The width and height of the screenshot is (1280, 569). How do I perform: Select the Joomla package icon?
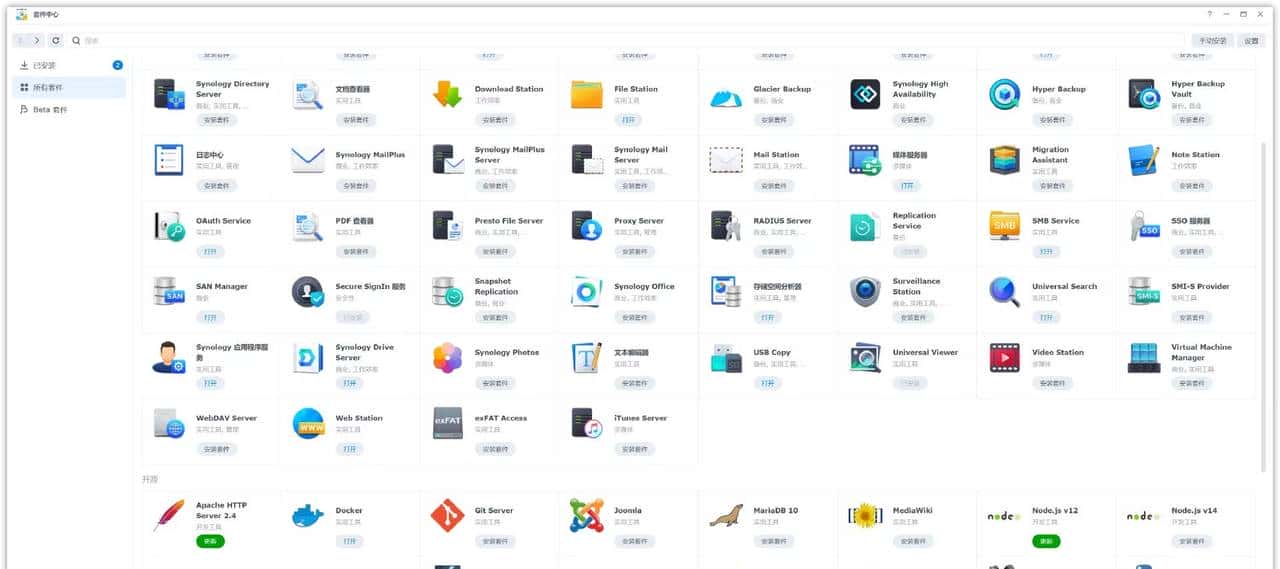click(x=587, y=516)
